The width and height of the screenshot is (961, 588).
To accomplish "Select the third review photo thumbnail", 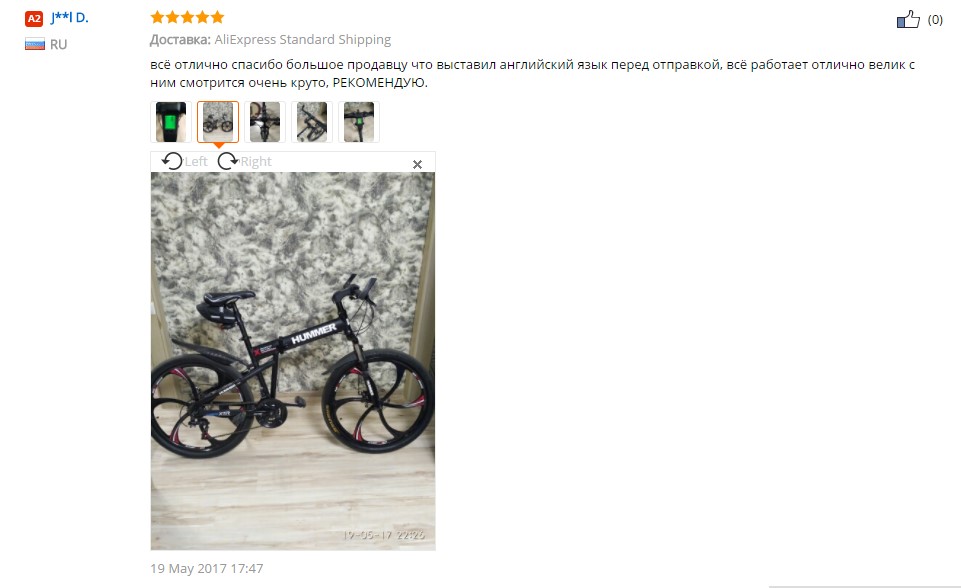I will pyautogui.click(x=265, y=122).
